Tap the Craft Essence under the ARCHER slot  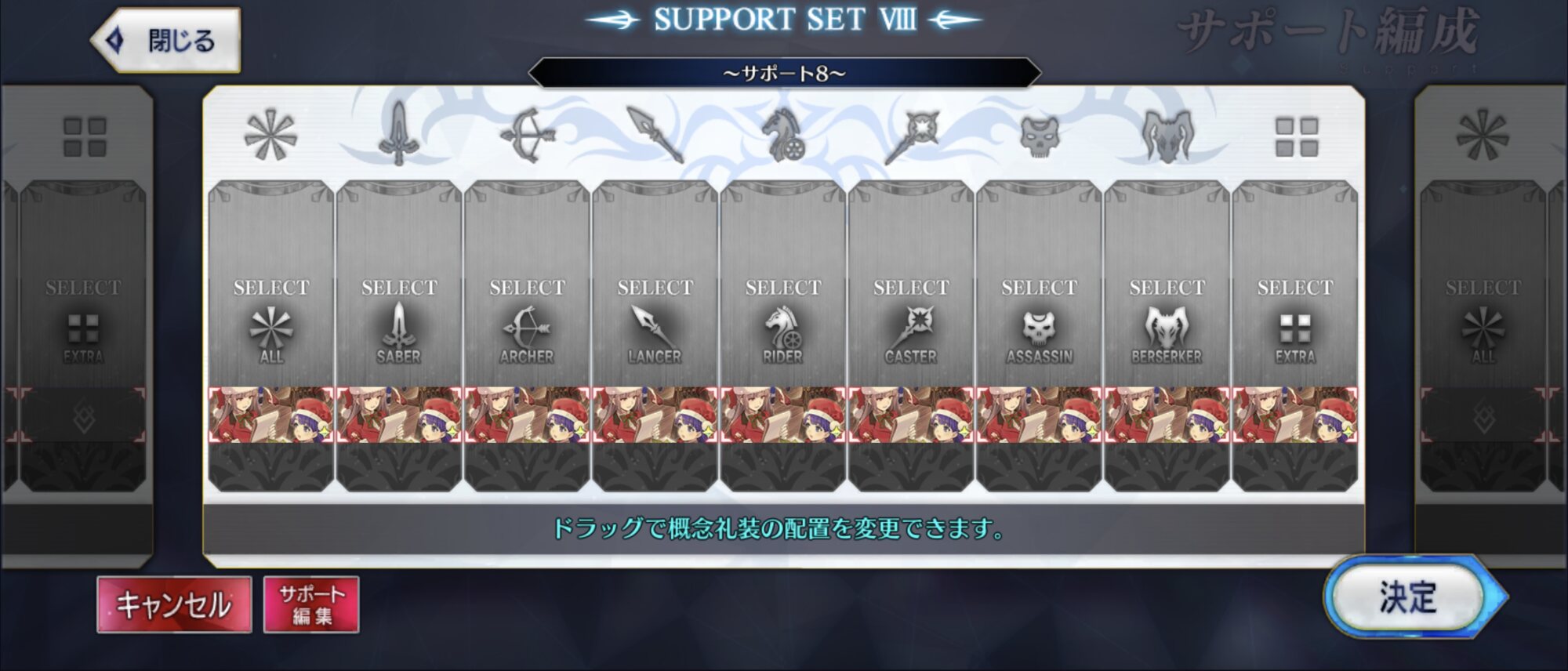[x=527, y=415]
